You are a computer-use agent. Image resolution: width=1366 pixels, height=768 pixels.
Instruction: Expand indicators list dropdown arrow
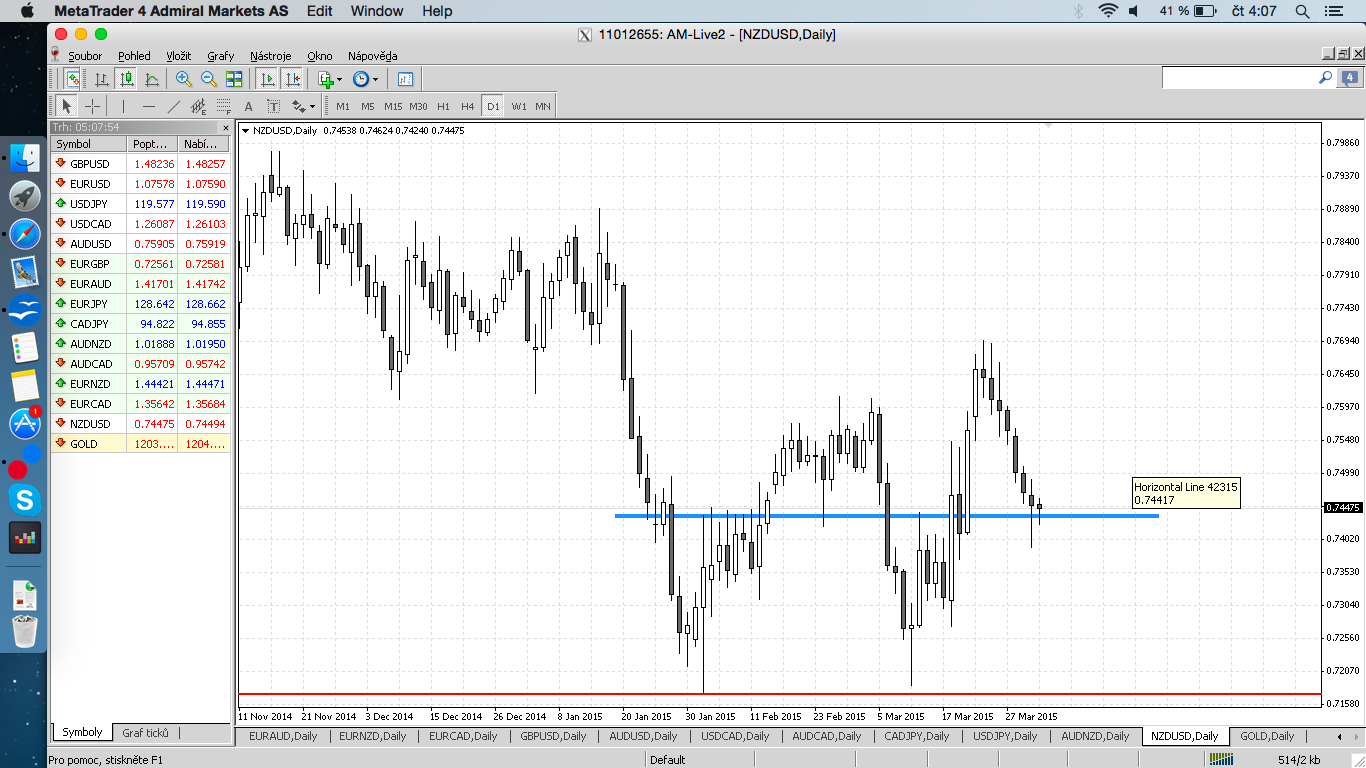(x=339, y=79)
